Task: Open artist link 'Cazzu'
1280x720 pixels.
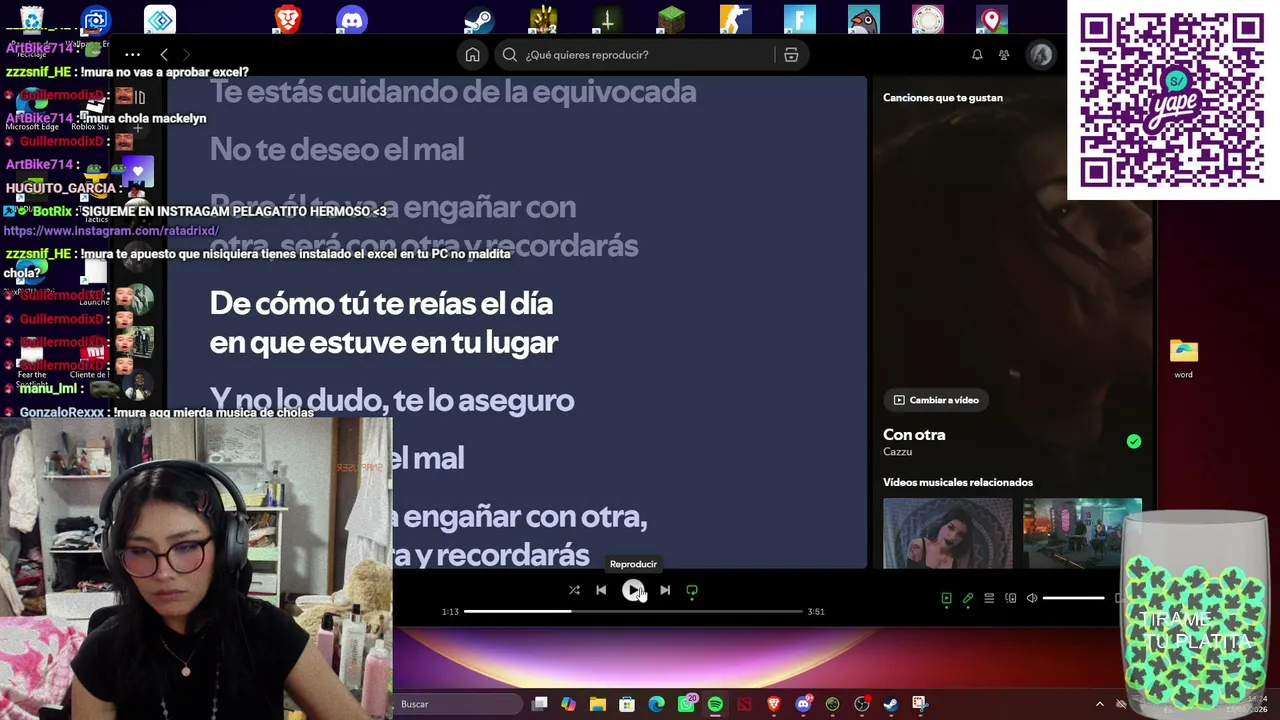Action: tap(897, 452)
